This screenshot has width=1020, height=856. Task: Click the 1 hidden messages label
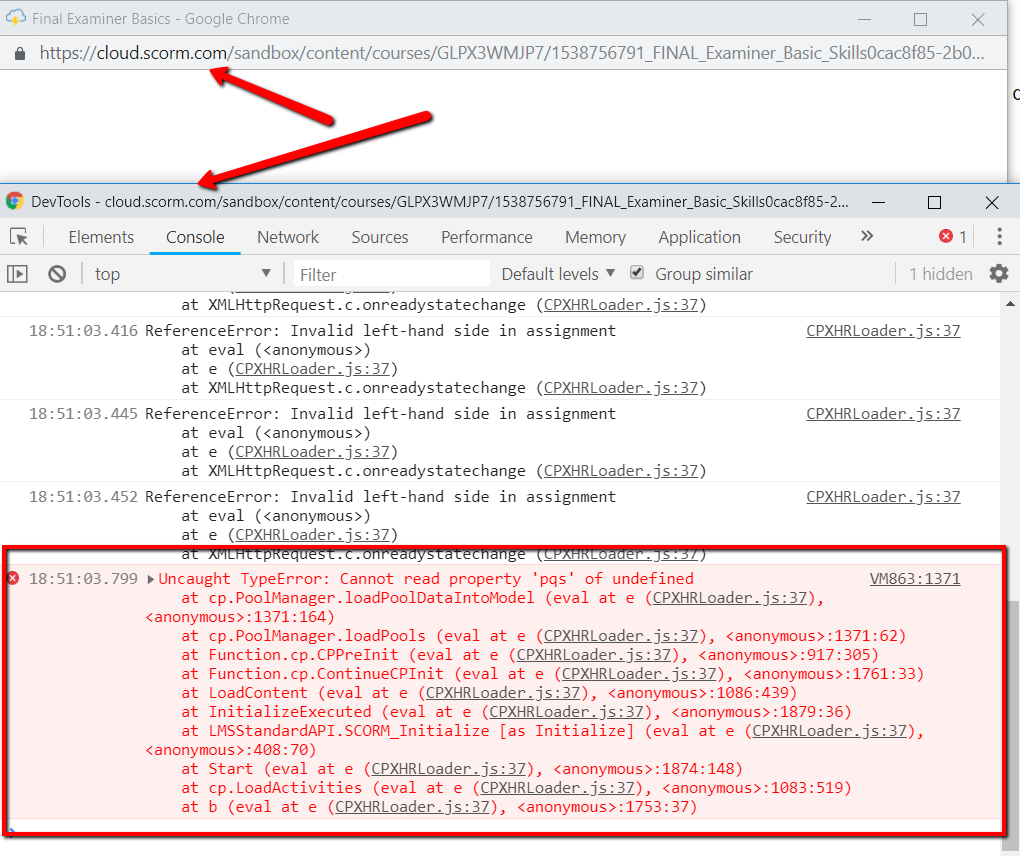[x=940, y=274]
